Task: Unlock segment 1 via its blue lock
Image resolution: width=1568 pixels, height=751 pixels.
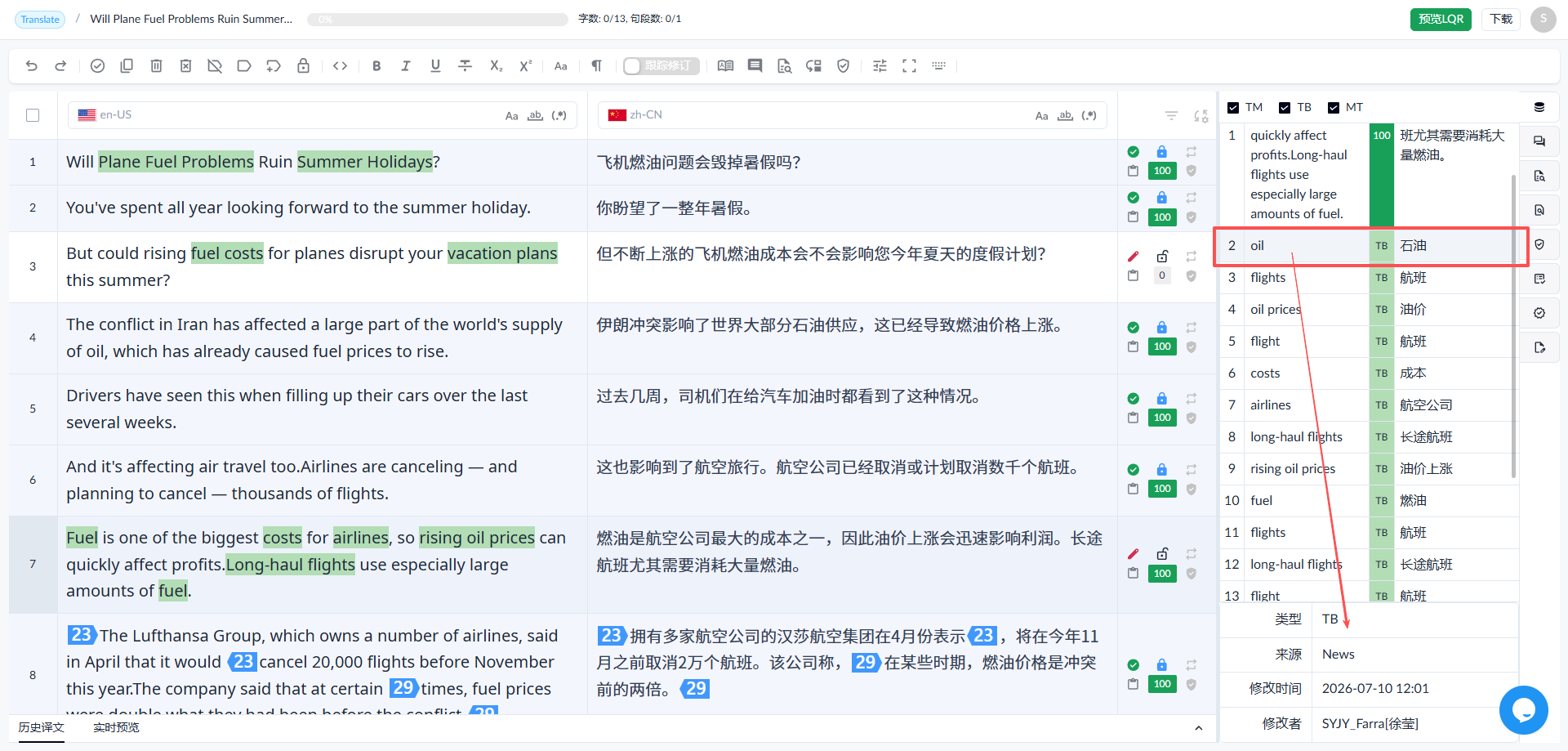Action: tap(1161, 152)
